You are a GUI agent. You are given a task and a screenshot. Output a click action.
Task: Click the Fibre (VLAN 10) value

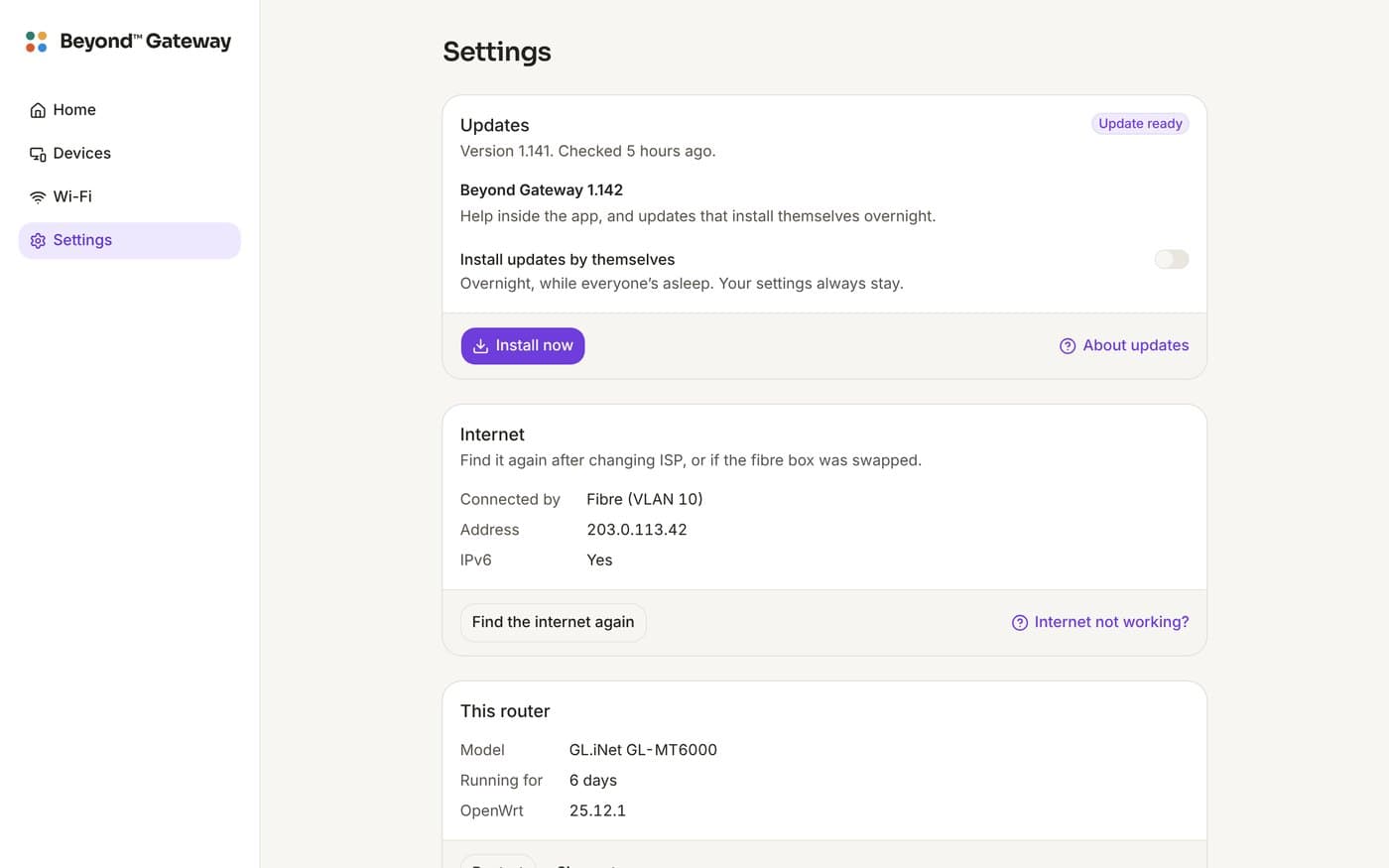click(645, 499)
